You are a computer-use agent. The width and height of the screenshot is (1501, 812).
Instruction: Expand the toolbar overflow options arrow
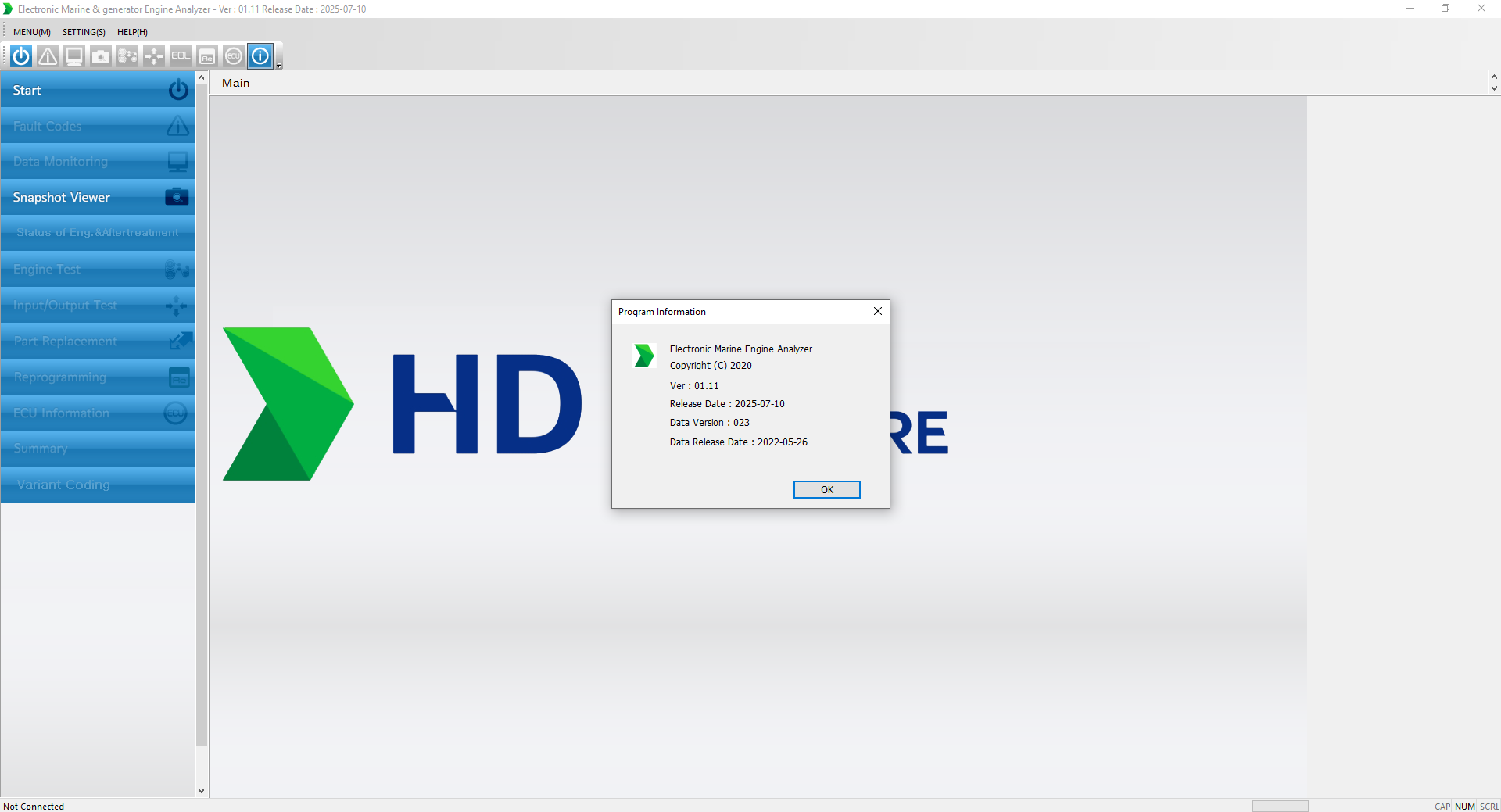pyautogui.click(x=279, y=57)
